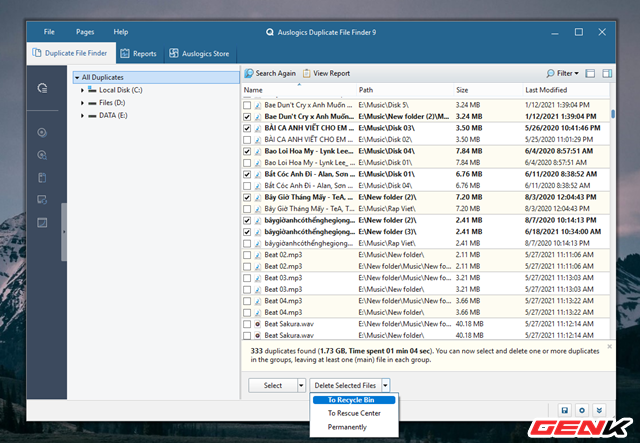640x443 pixels.
Task: Uncheck Bae Dun't Cry in New folder (2)
Action: click(x=247, y=117)
